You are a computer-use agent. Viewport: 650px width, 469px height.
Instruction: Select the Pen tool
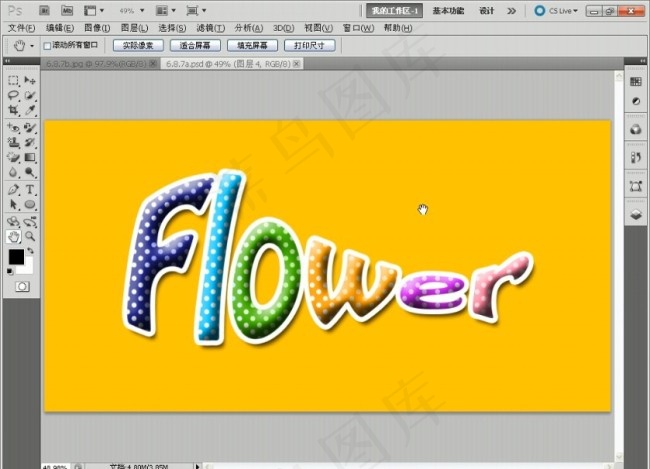point(13,190)
